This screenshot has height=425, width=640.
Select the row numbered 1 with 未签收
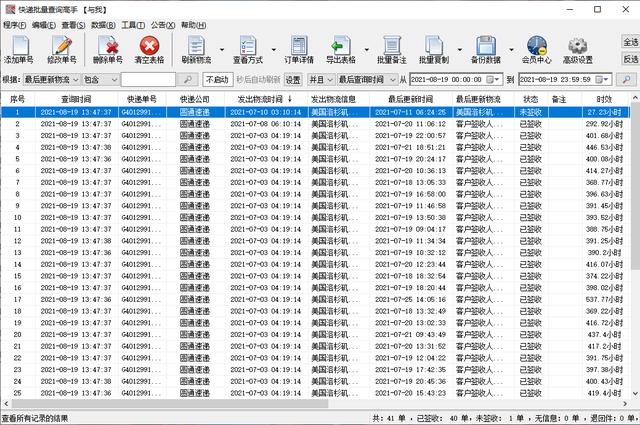click(314, 112)
